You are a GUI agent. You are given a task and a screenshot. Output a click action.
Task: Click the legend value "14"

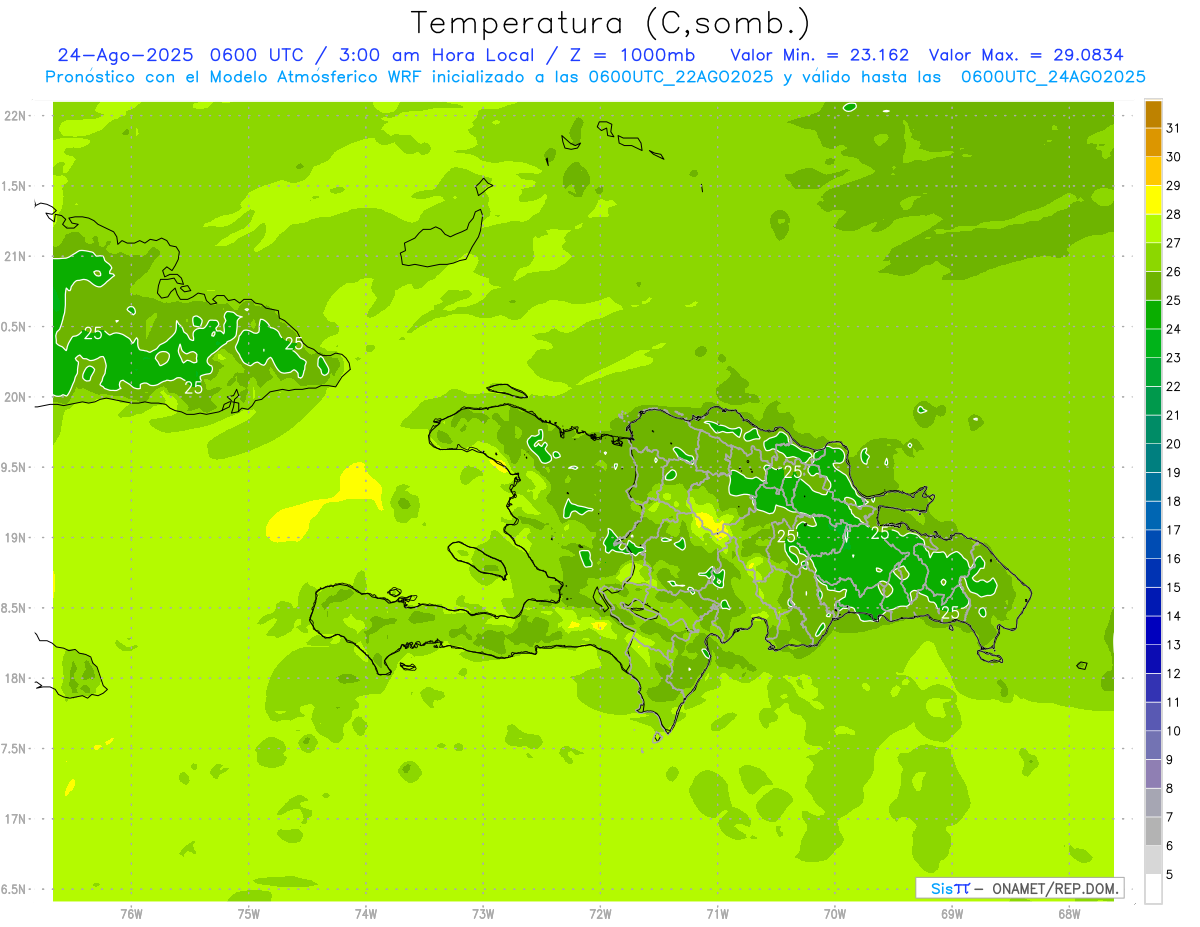tap(1174, 616)
